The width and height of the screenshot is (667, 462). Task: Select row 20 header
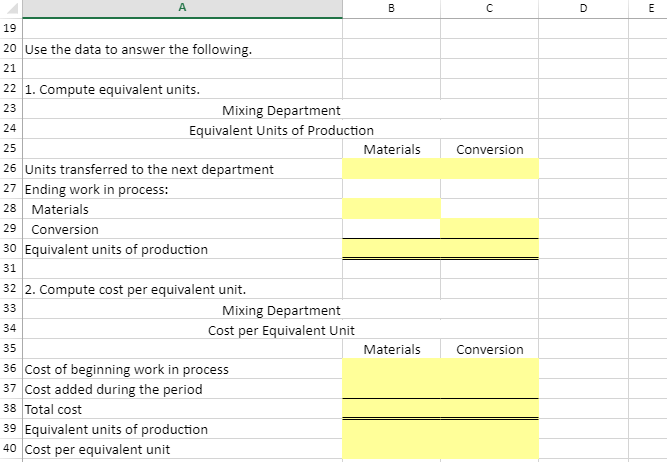tap(11, 48)
